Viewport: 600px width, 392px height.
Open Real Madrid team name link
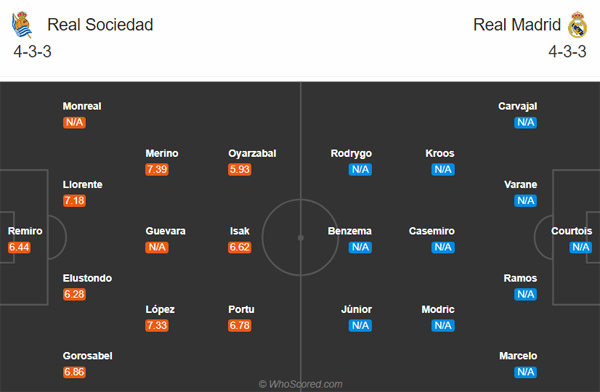point(517,25)
